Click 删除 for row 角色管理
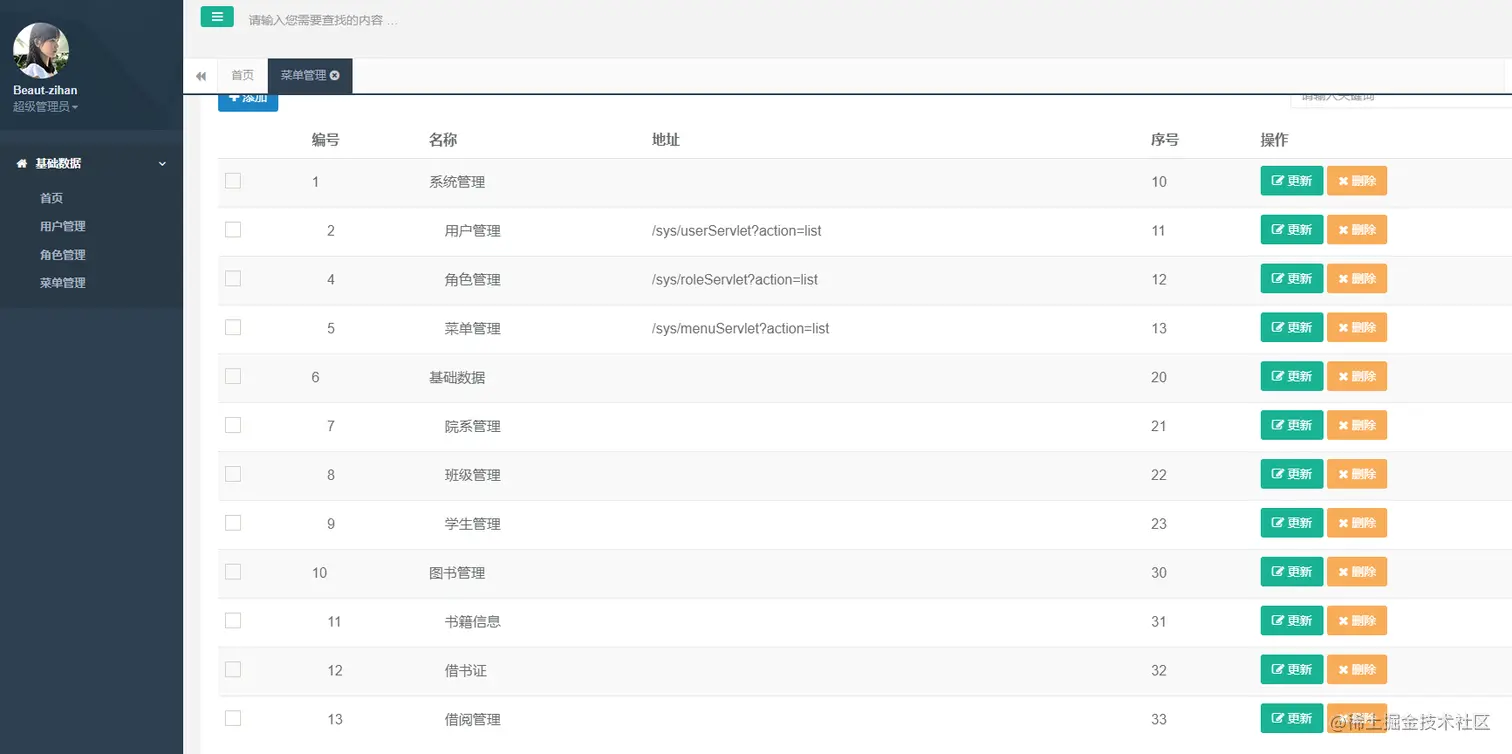Screen dimensions: 1512x754 pyautogui.click(x=1357, y=279)
